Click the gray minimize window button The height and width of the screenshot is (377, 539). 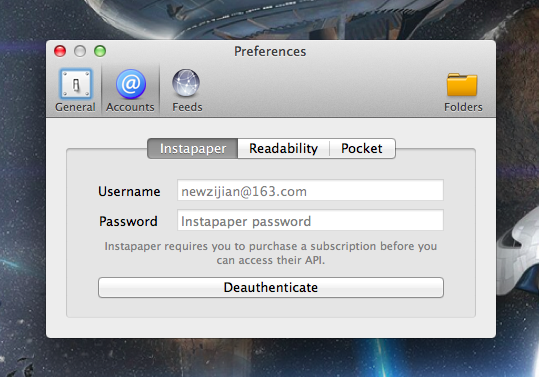click(80, 51)
